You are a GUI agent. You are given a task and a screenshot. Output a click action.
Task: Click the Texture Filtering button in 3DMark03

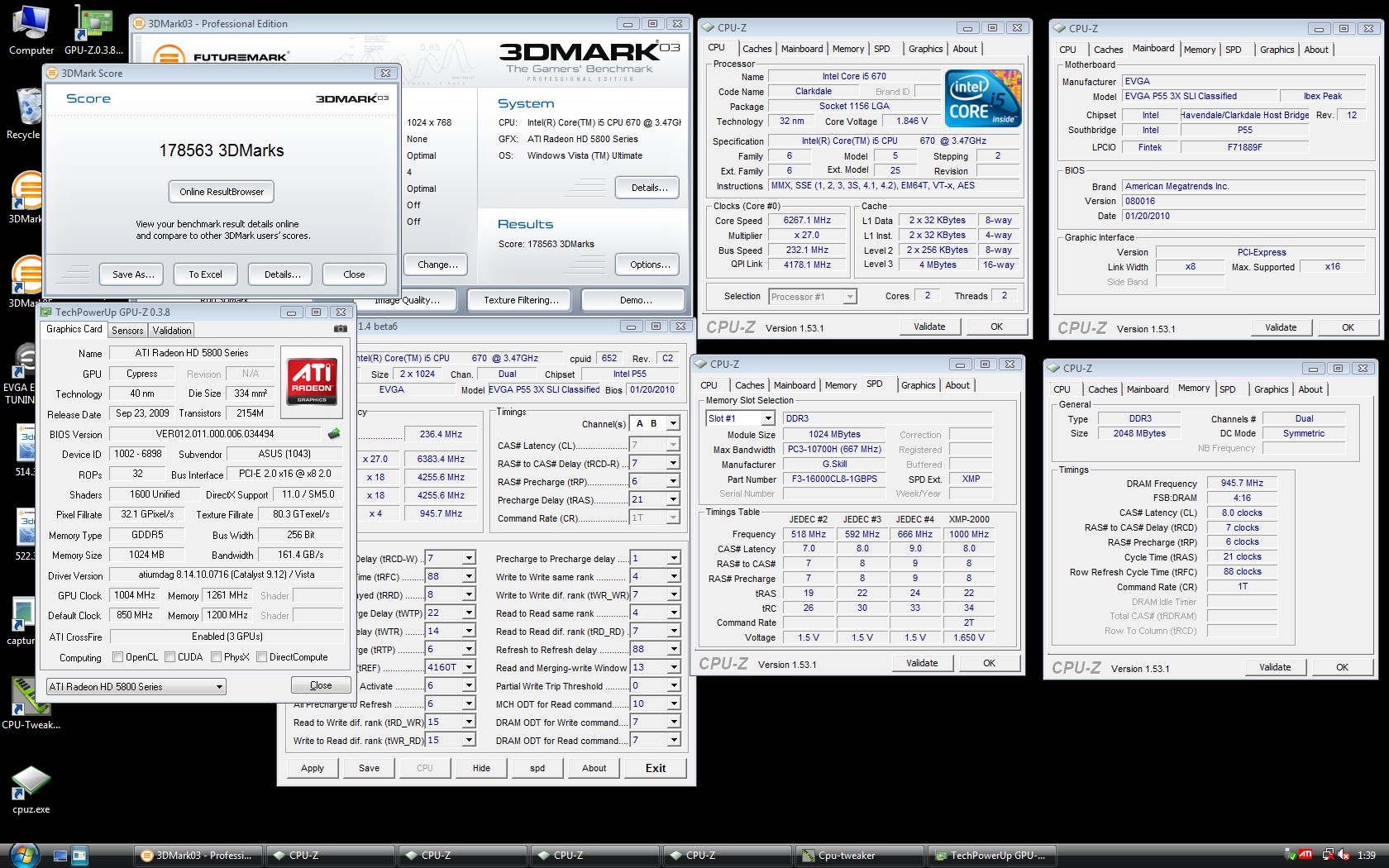click(x=521, y=300)
